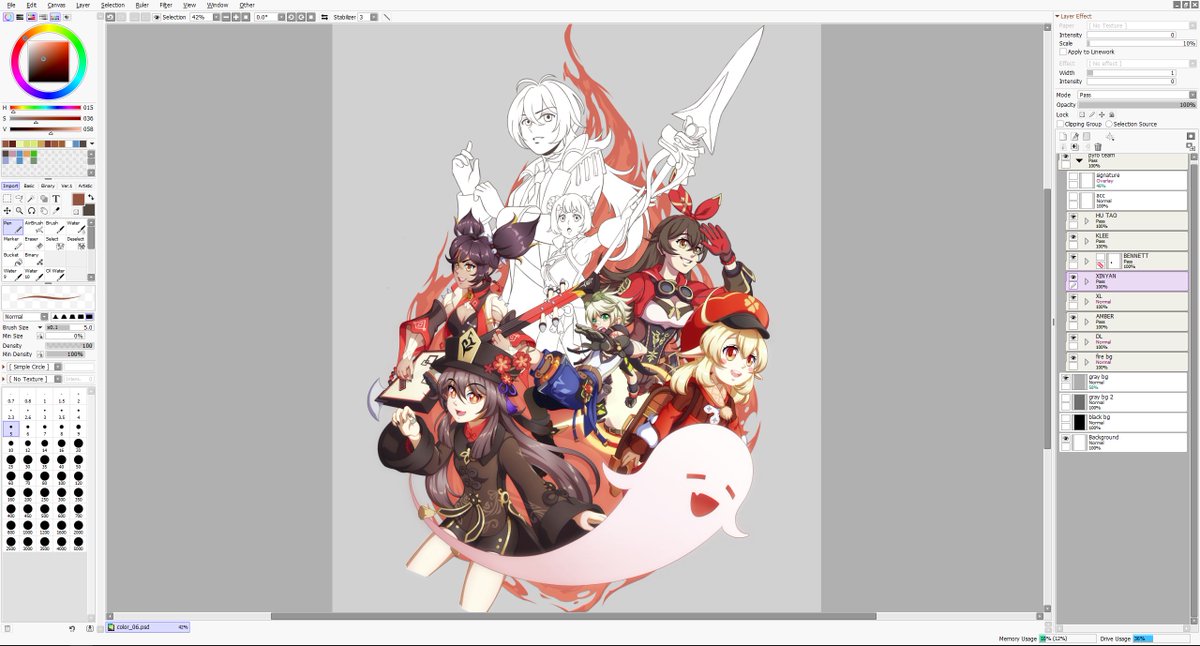This screenshot has height=646, width=1200.
Task: Hide the HU TAO layer folder
Action: click(x=1073, y=217)
